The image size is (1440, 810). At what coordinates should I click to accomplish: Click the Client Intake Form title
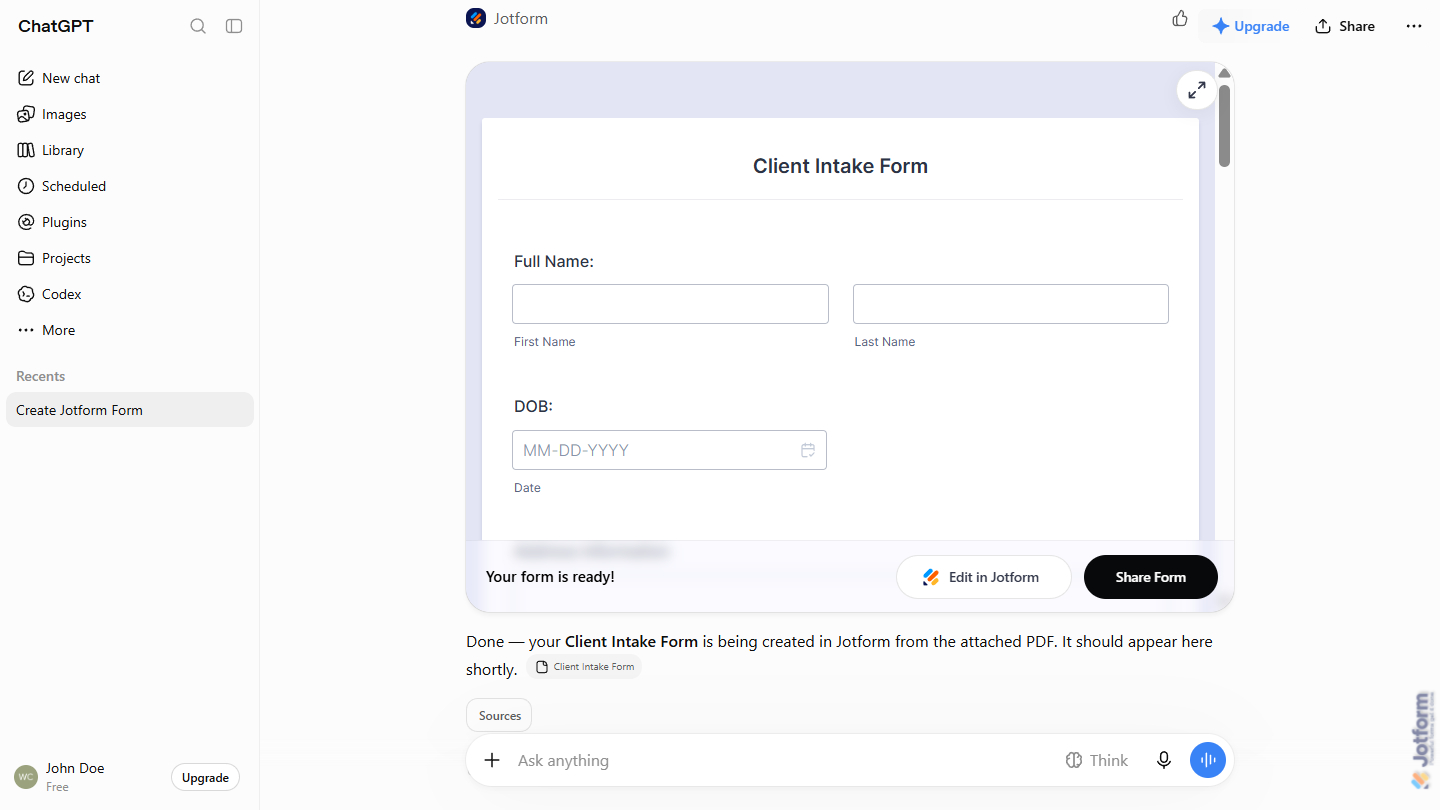click(840, 166)
